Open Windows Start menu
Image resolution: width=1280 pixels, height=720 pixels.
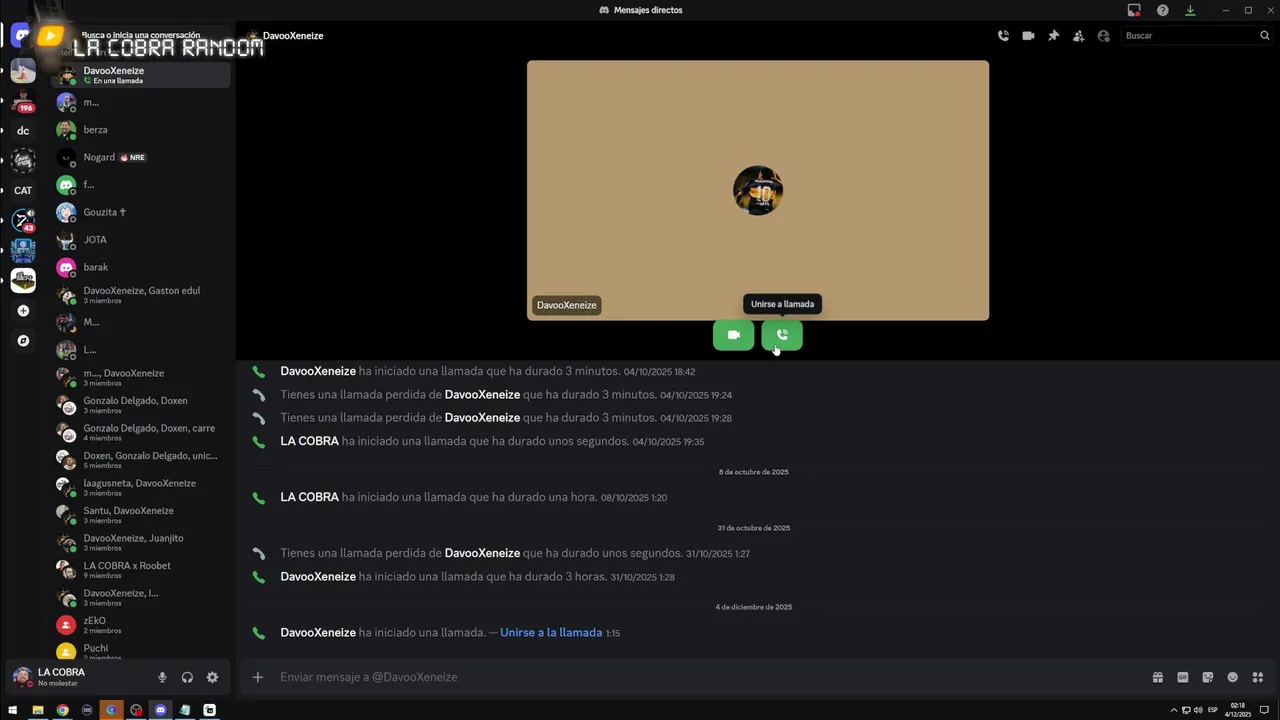click(x=13, y=710)
